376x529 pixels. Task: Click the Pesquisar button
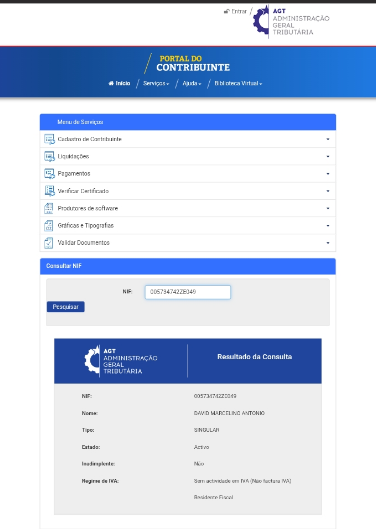pyautogui.click(x=65, y=307)
